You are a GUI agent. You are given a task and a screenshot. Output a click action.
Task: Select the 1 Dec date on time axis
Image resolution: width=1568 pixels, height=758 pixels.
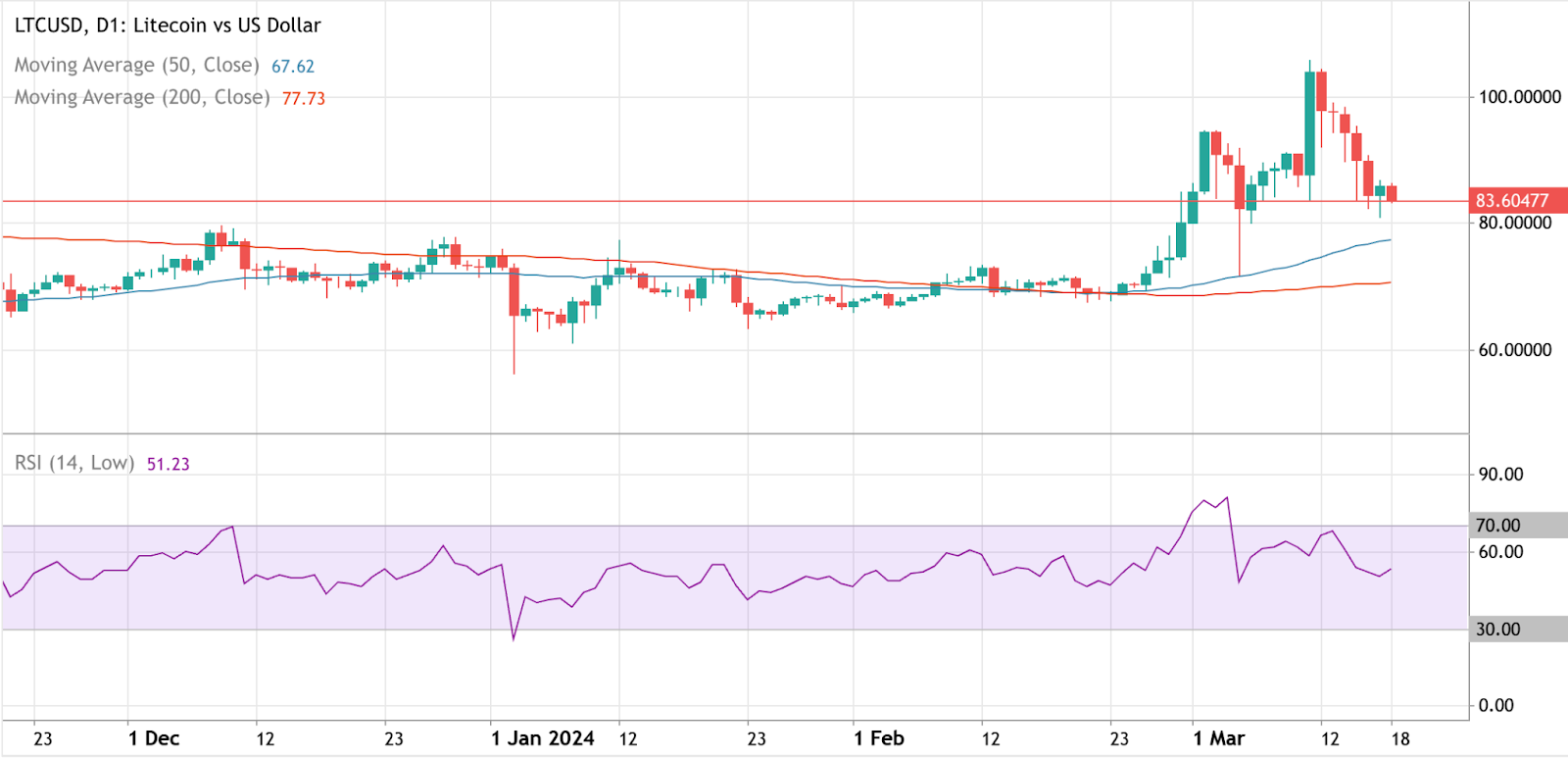[154, 738]
